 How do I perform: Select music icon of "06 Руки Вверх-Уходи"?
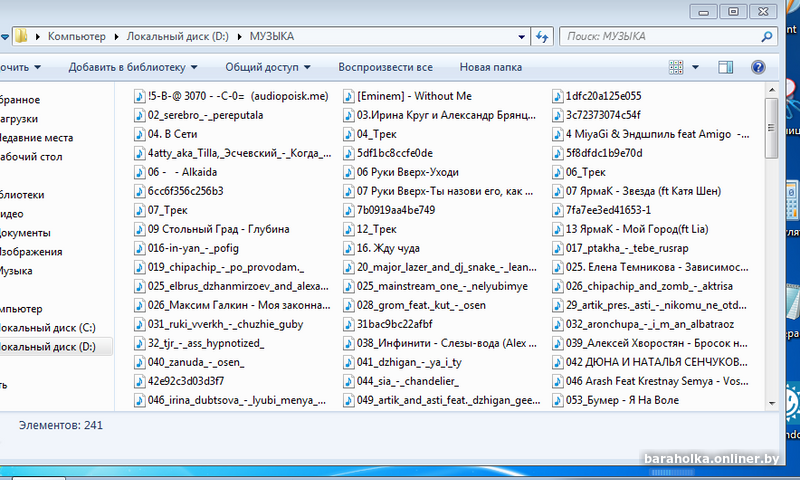click(348, 172)
